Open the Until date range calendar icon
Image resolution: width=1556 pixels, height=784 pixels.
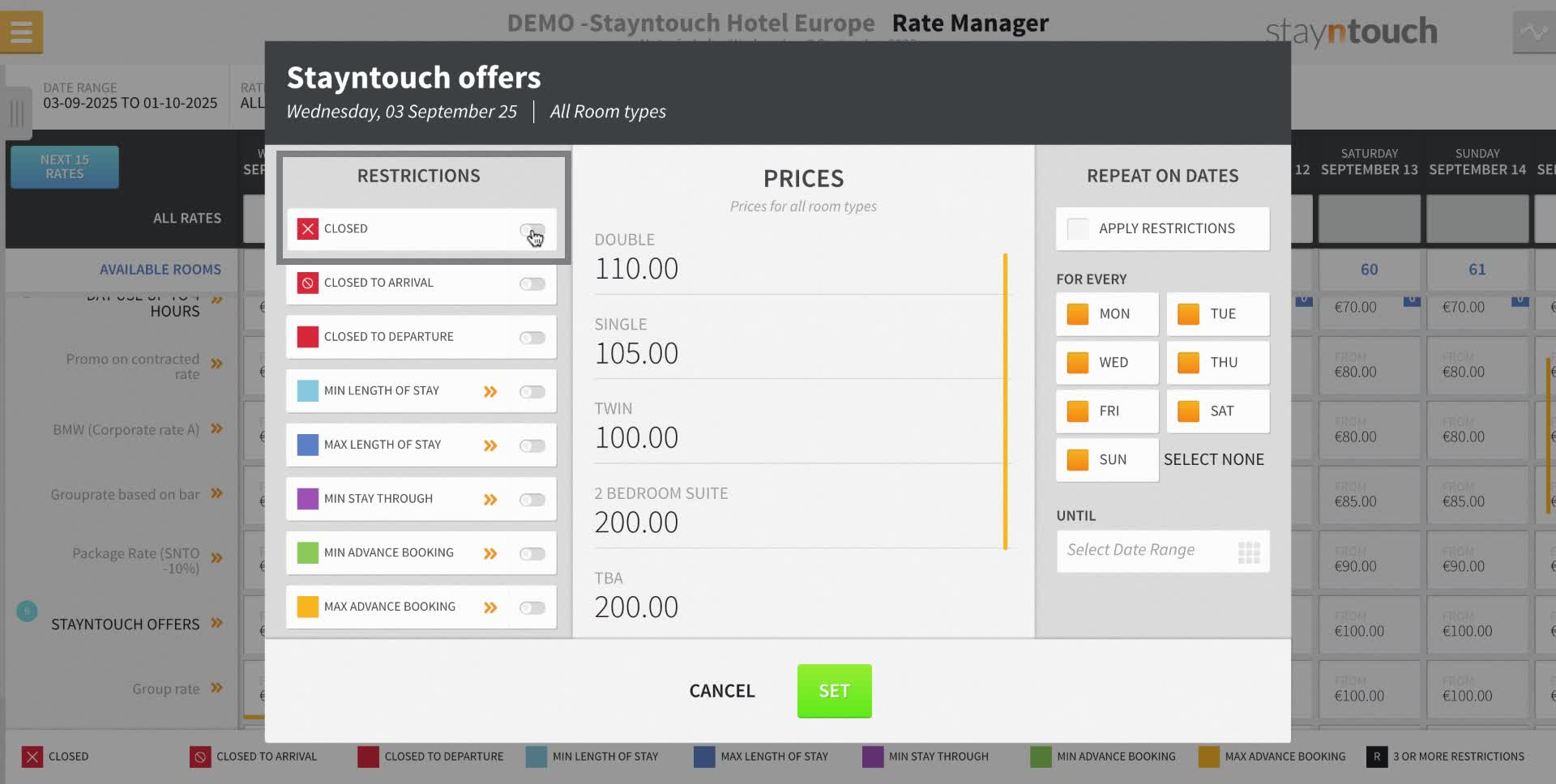click(1249, 552)
